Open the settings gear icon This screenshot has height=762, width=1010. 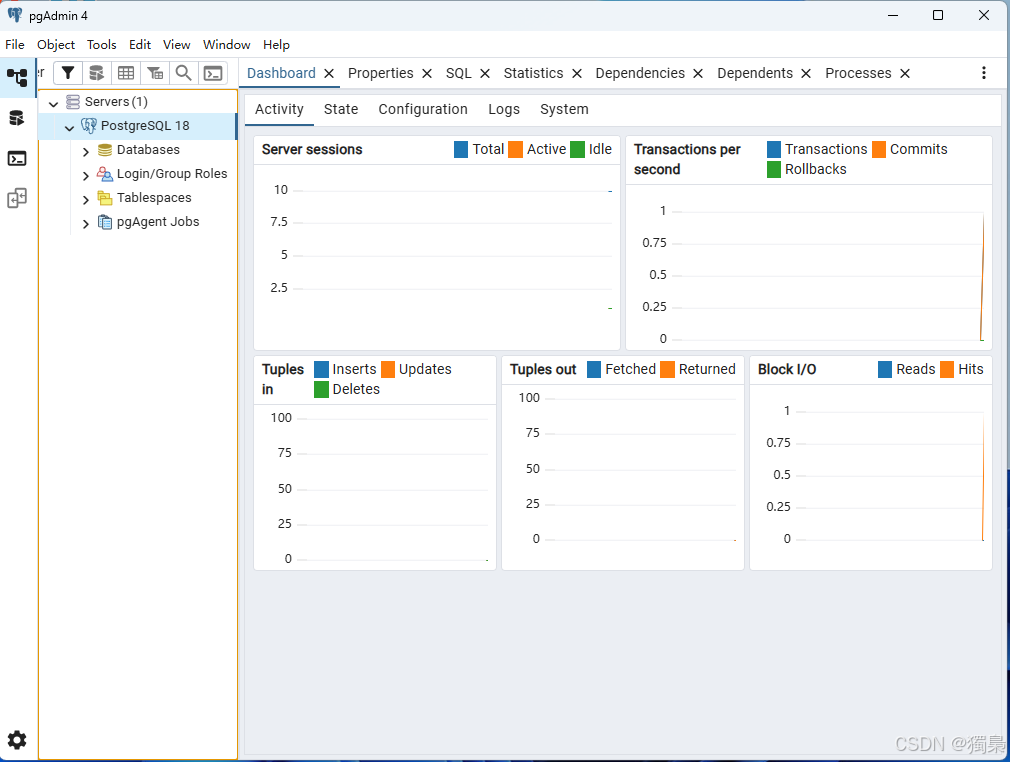[17, 740]
